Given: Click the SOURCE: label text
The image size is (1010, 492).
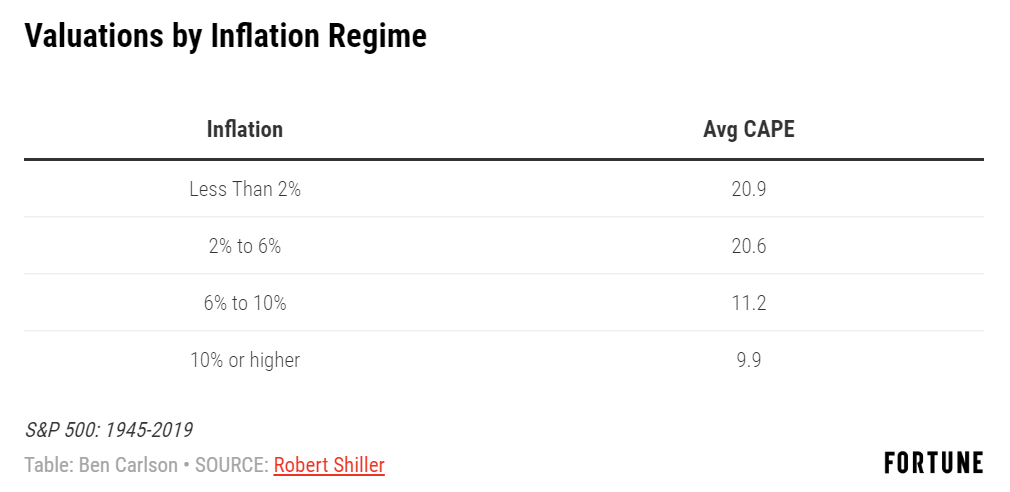Looking at the screenshot, I should [x=232, y=465].
